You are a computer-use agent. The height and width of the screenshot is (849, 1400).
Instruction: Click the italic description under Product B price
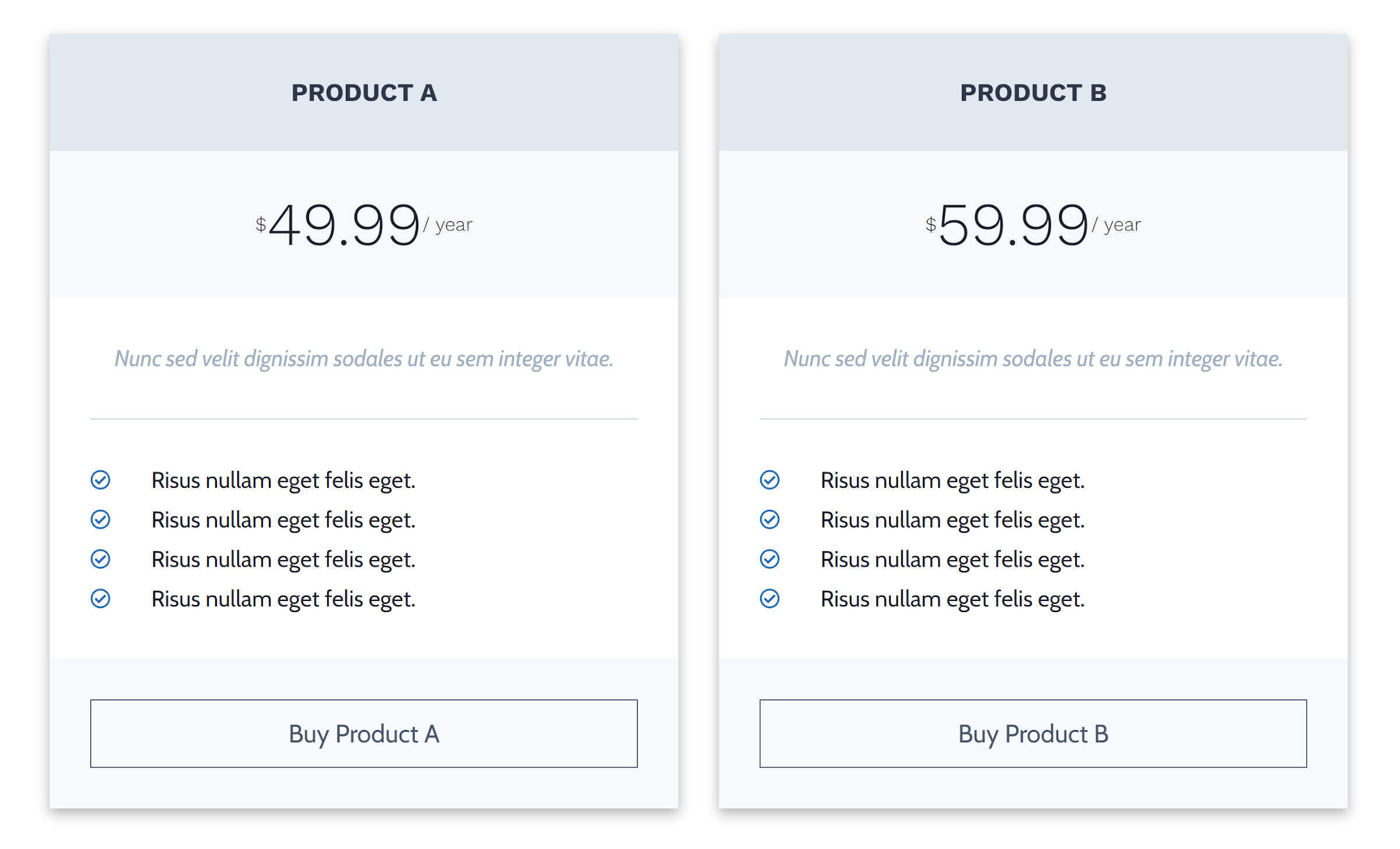point(1033,358)
